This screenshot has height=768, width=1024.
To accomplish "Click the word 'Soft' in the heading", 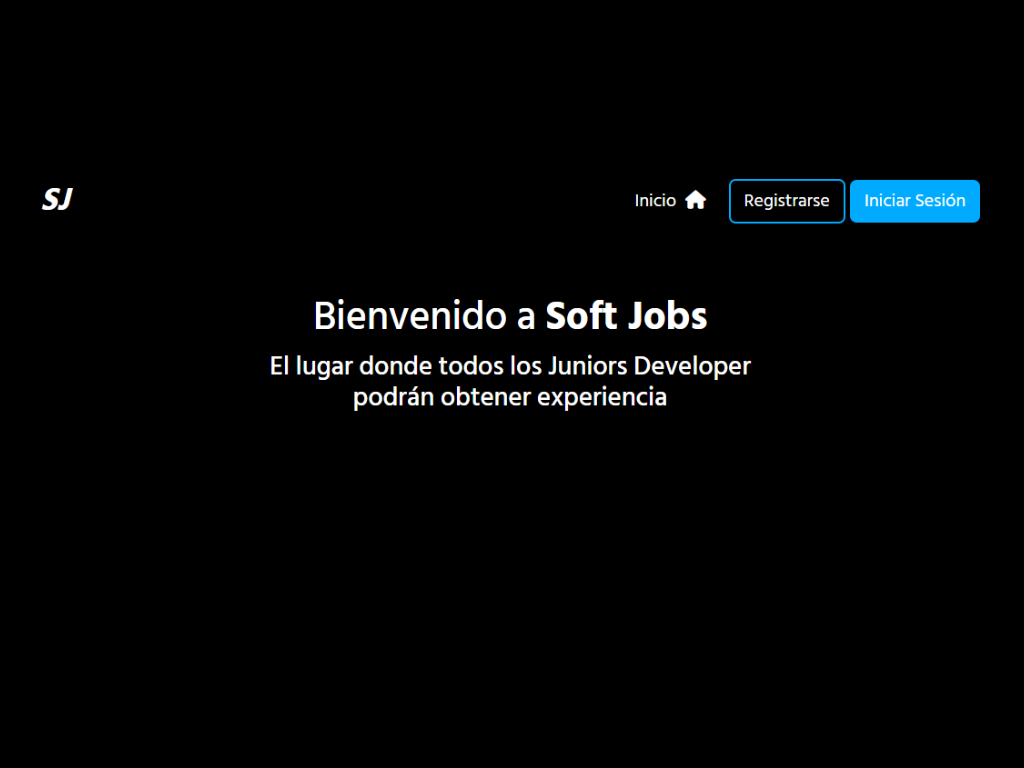I will click(x=581, y=316).
